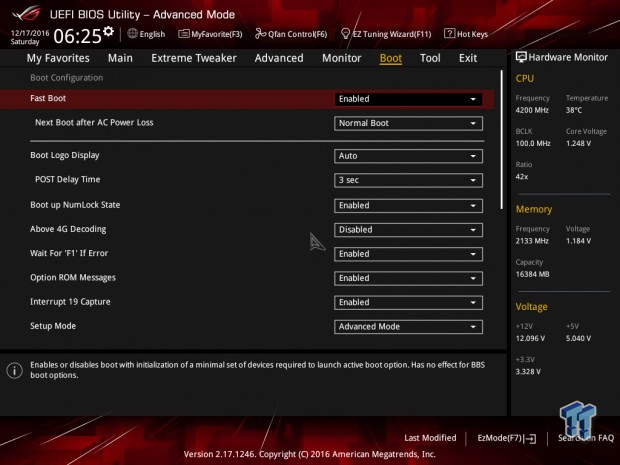Viewport: 620px width, 465px height.
Task: Click the MyFavorite list icon
Action: click(x=183, y=34)
